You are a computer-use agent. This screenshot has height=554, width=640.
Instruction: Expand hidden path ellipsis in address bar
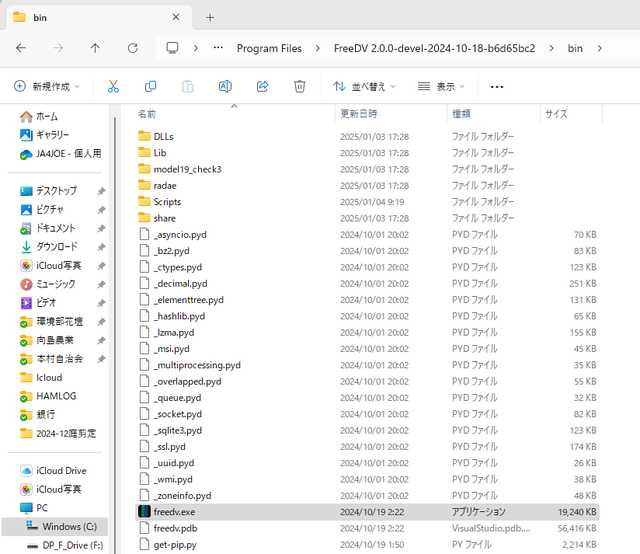point(218,48)
